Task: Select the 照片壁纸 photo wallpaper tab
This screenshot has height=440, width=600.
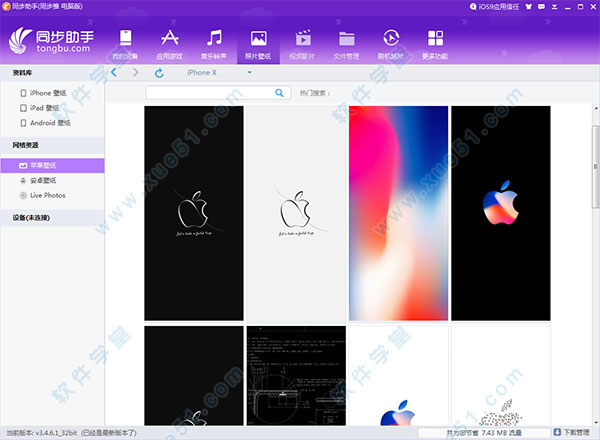Action: pos(258,42)
